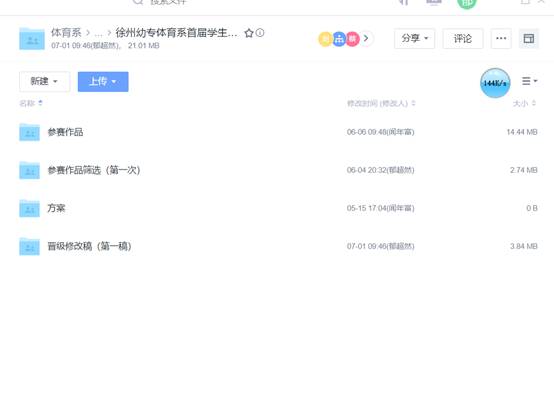This screenshot has width=554, height=394.
Task: Open the 参赛作品筛选（第一次）folder
Action: point(94,170)
